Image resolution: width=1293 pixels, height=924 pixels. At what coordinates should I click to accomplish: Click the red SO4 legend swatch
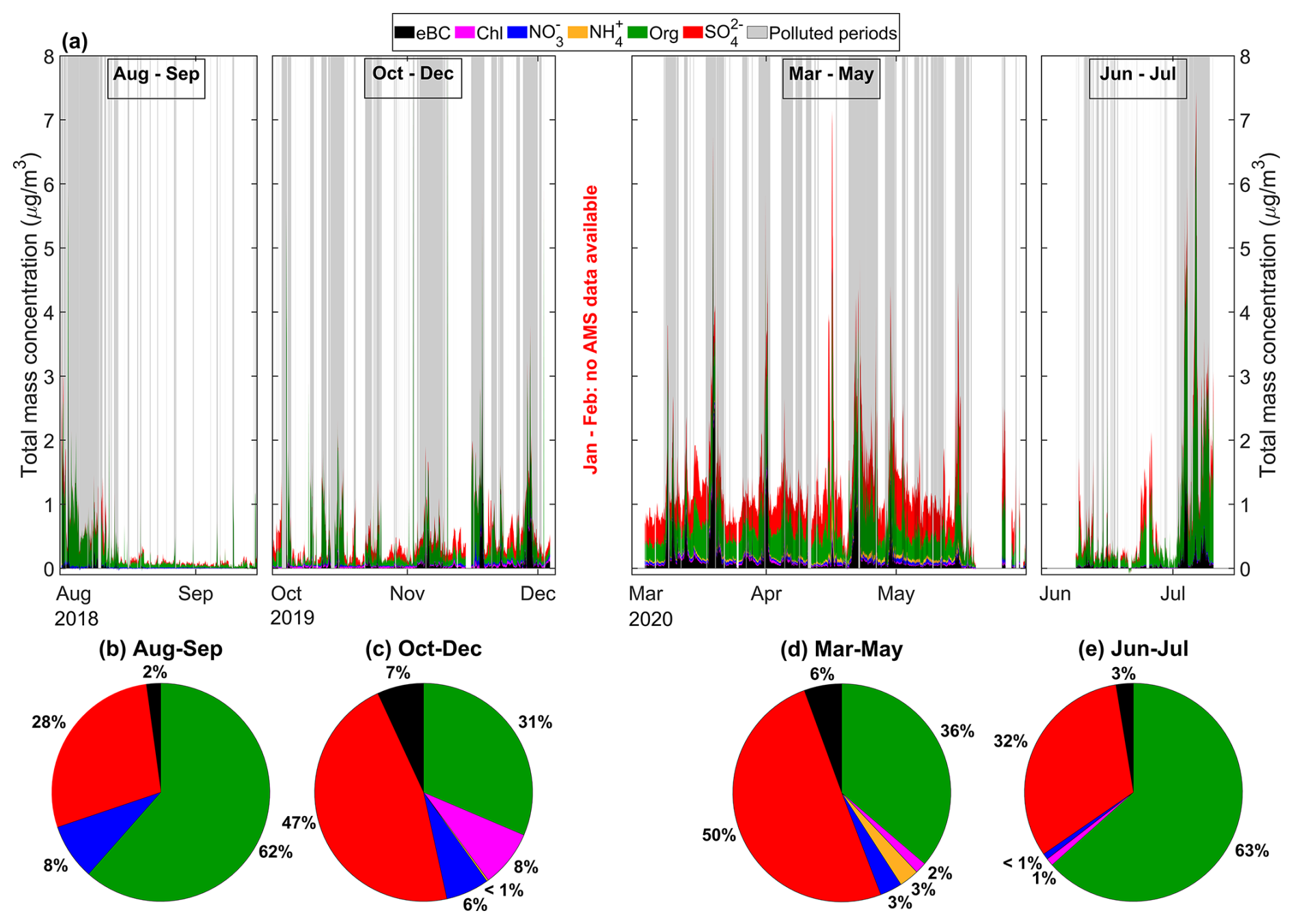pos(693,32)
